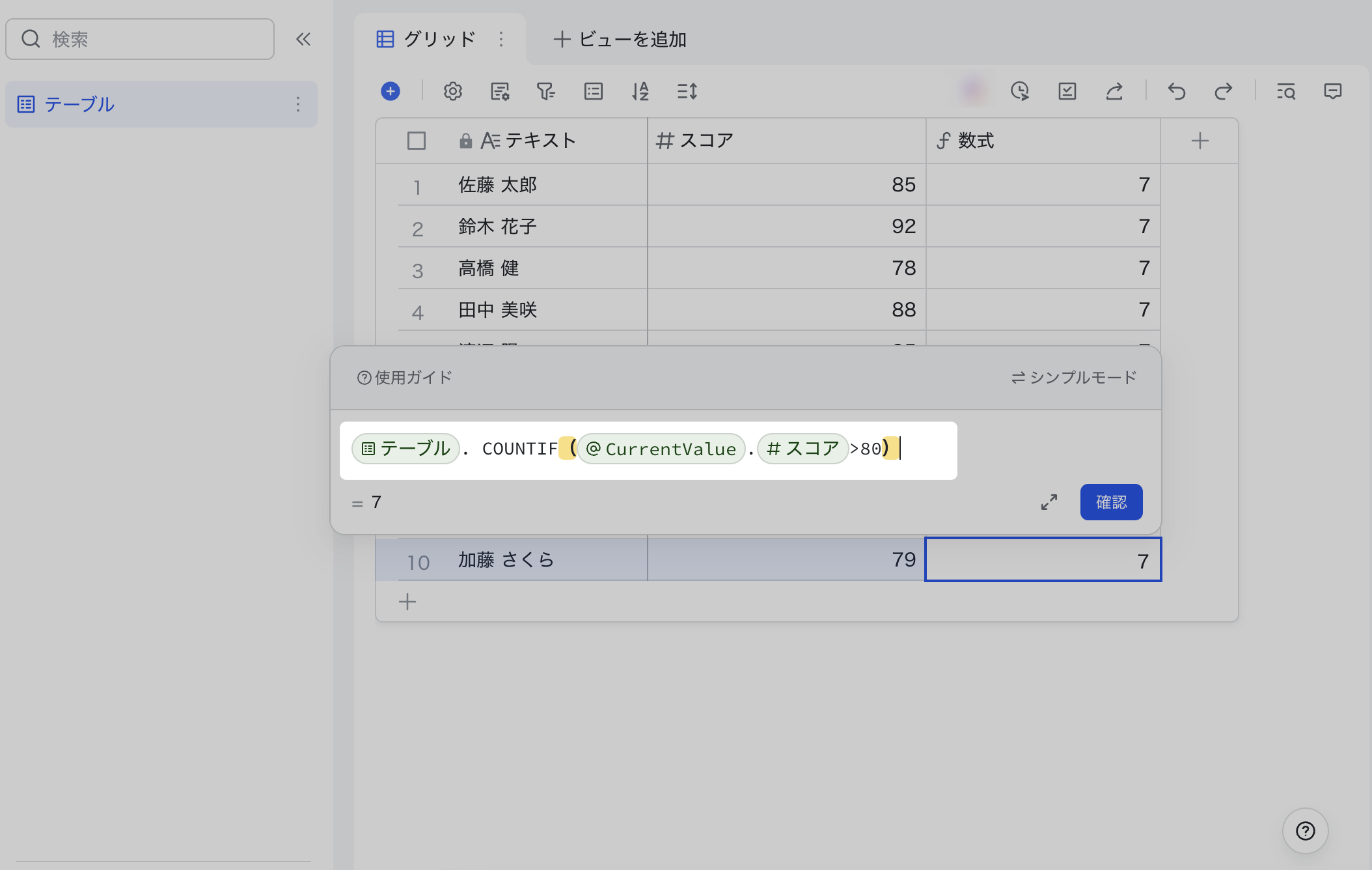Click the find records search icon
Viewport: 1372px width, 870px height.
[x=1285, y=91]
